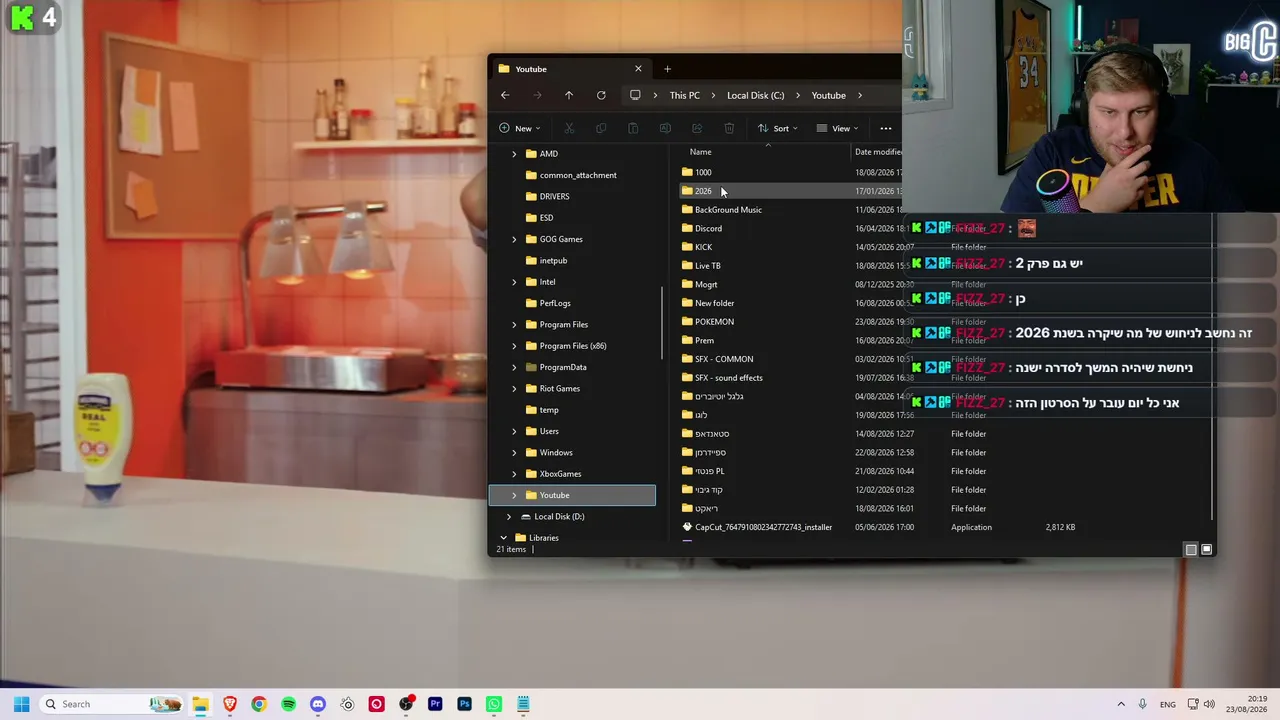Show hidden system tray icons
Viewport: 1280px width, 720px height.
click(1121, 704)
